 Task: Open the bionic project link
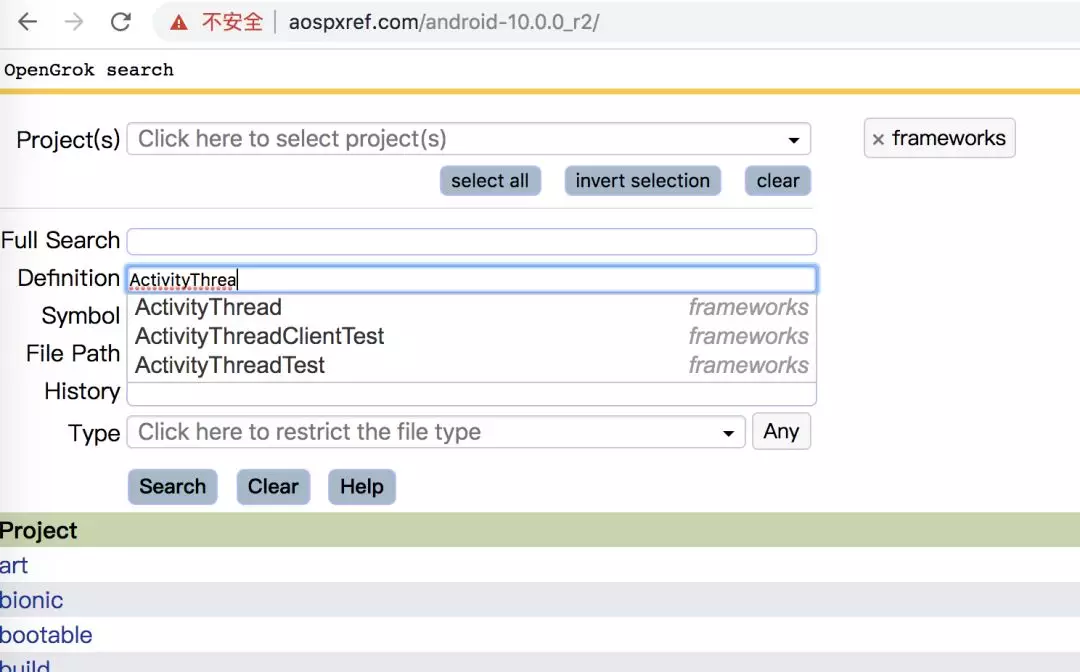click(x=32, y=600)
